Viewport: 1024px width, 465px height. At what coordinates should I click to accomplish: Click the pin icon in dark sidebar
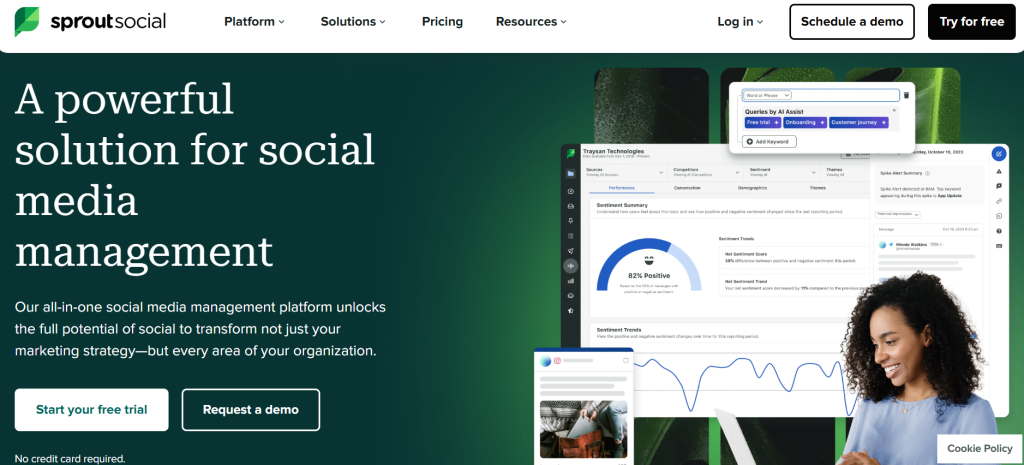(570, 220)
